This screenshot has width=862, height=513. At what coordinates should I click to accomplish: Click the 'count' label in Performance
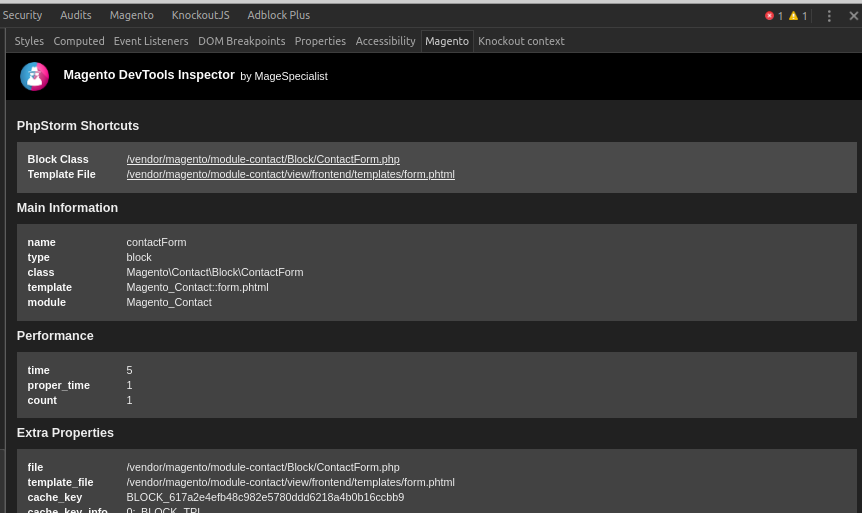click(42, 400)
